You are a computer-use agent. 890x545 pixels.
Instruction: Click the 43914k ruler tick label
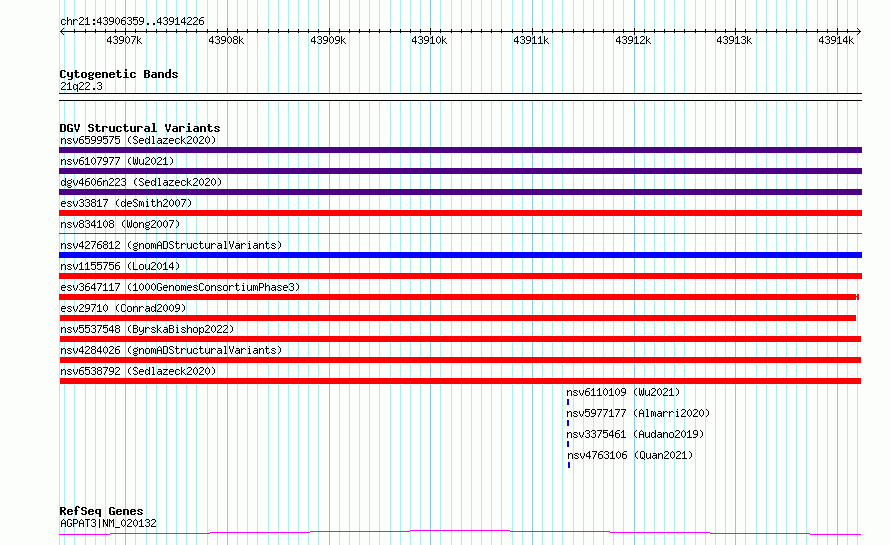[x=836, y=40]
